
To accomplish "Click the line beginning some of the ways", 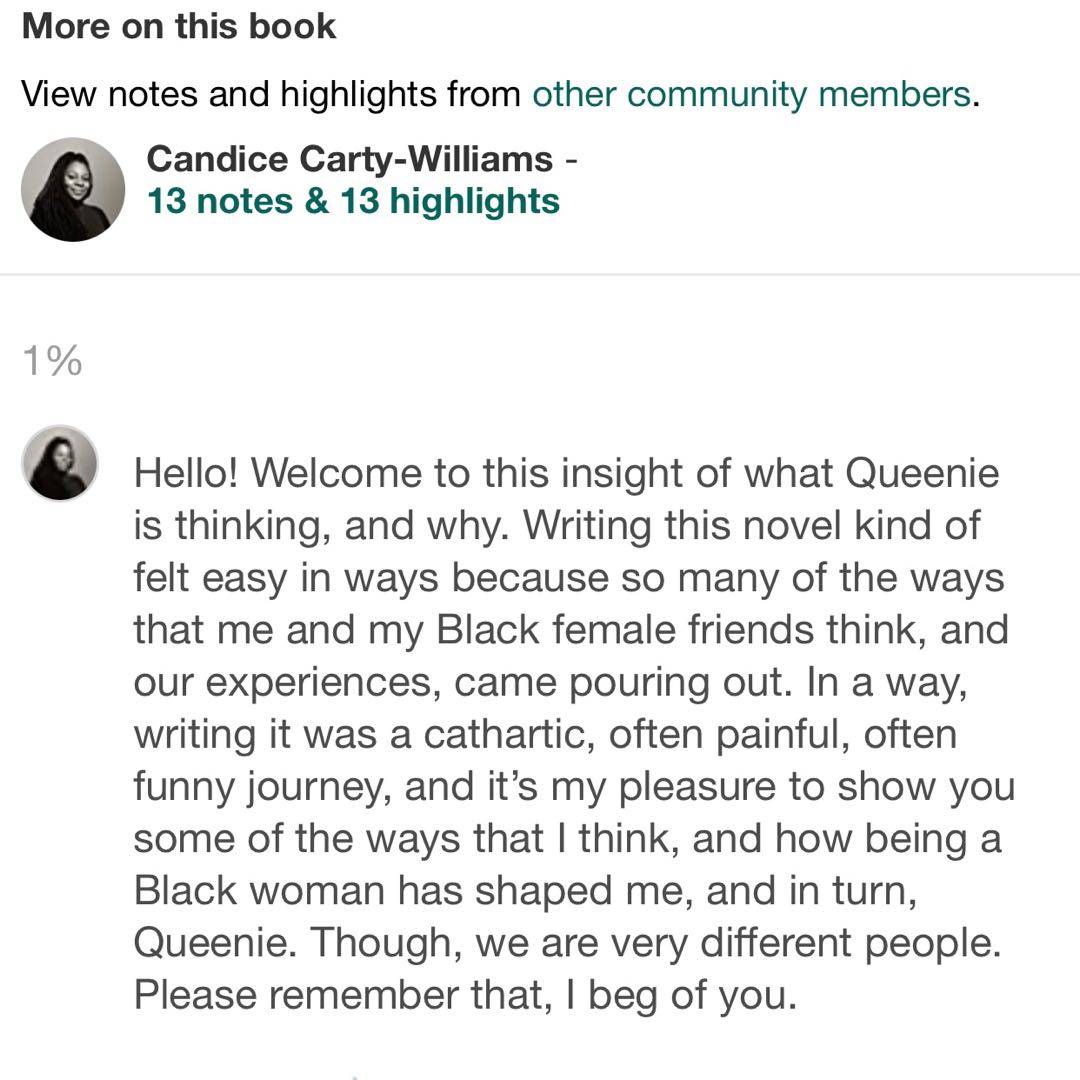I will (x=567, y=839).
